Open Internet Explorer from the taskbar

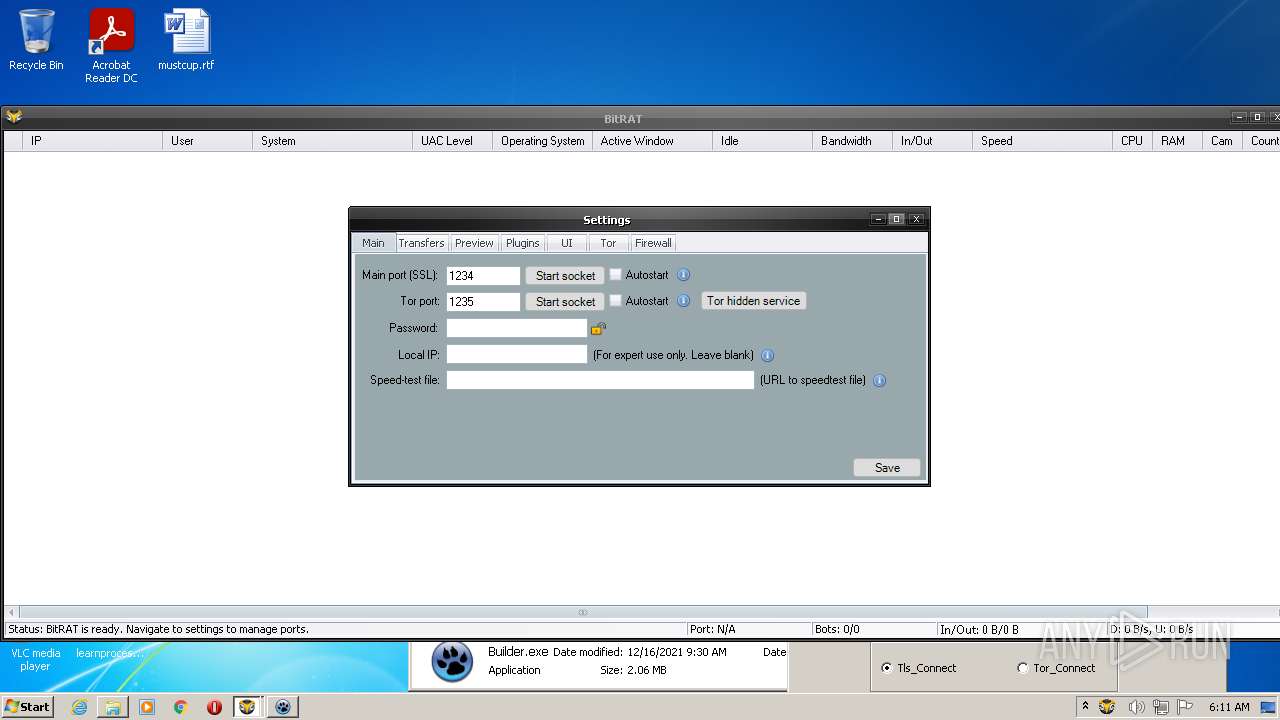(x=79, y=707)
